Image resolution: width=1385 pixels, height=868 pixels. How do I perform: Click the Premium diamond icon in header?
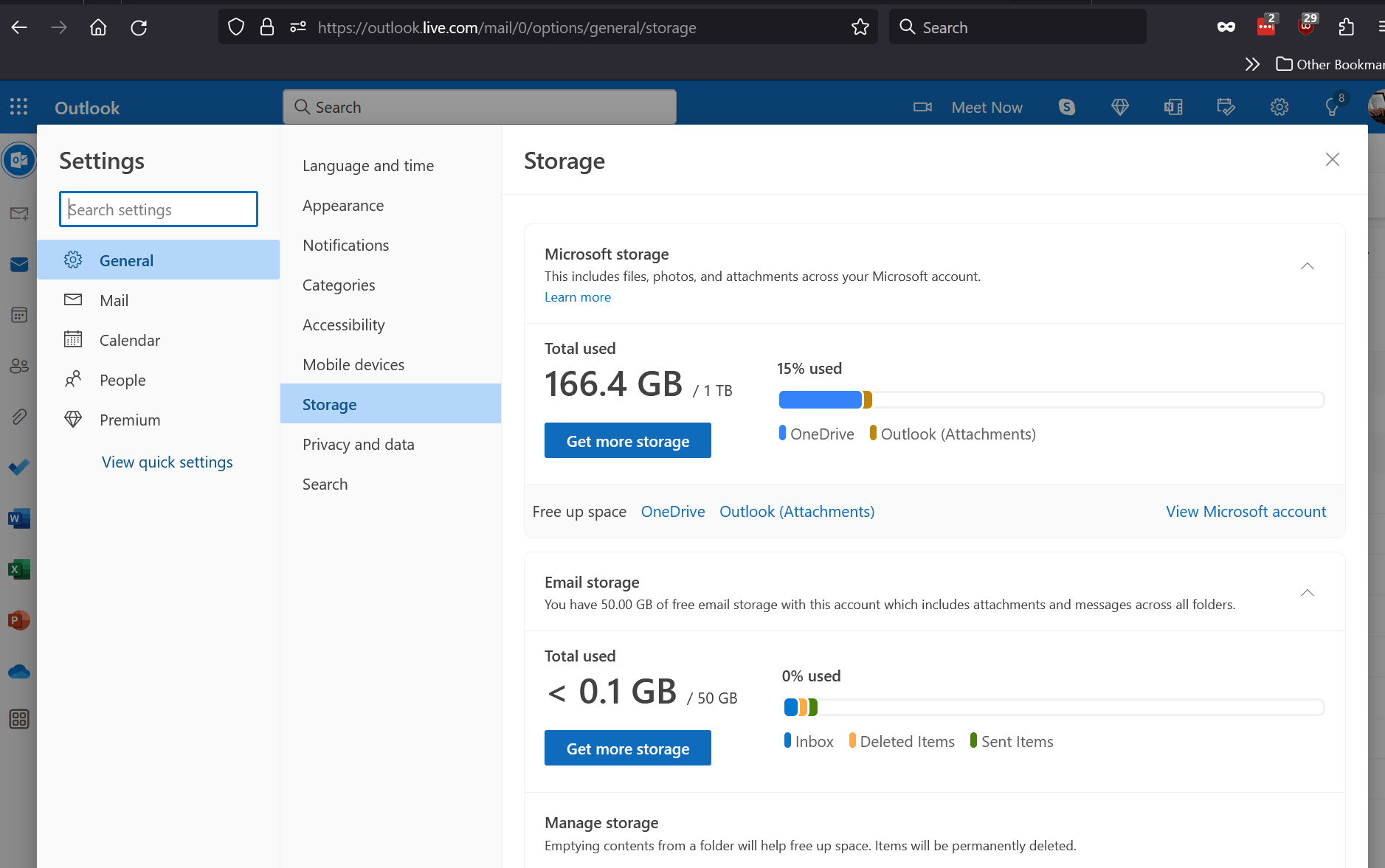(1119, 108)
